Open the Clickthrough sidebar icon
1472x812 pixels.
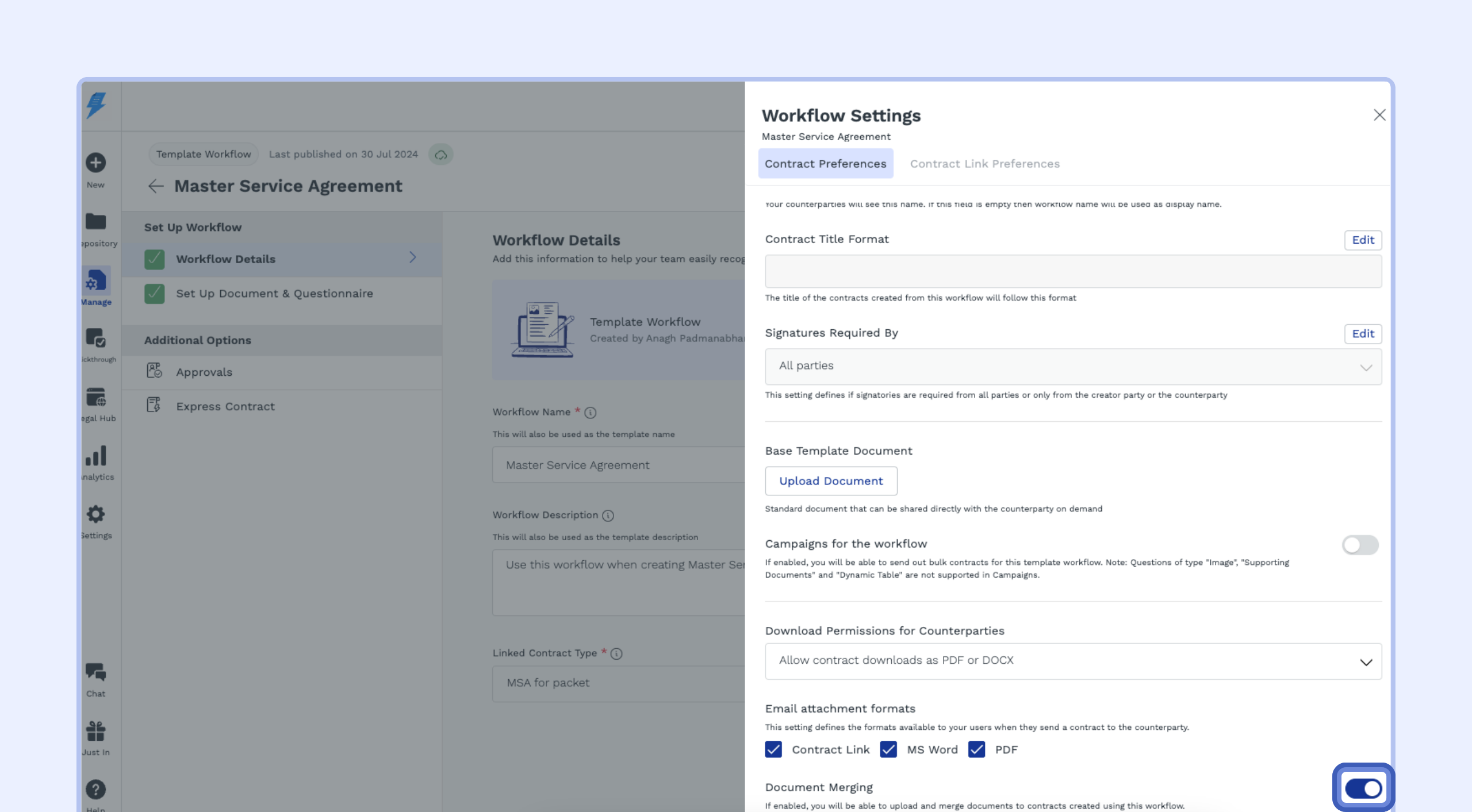click(95, 338)
